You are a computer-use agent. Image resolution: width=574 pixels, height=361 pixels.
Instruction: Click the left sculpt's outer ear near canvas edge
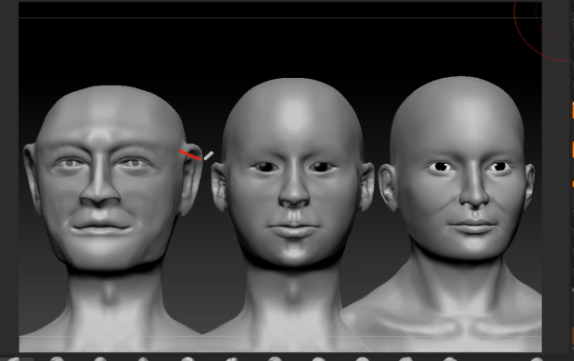(31, 176)
